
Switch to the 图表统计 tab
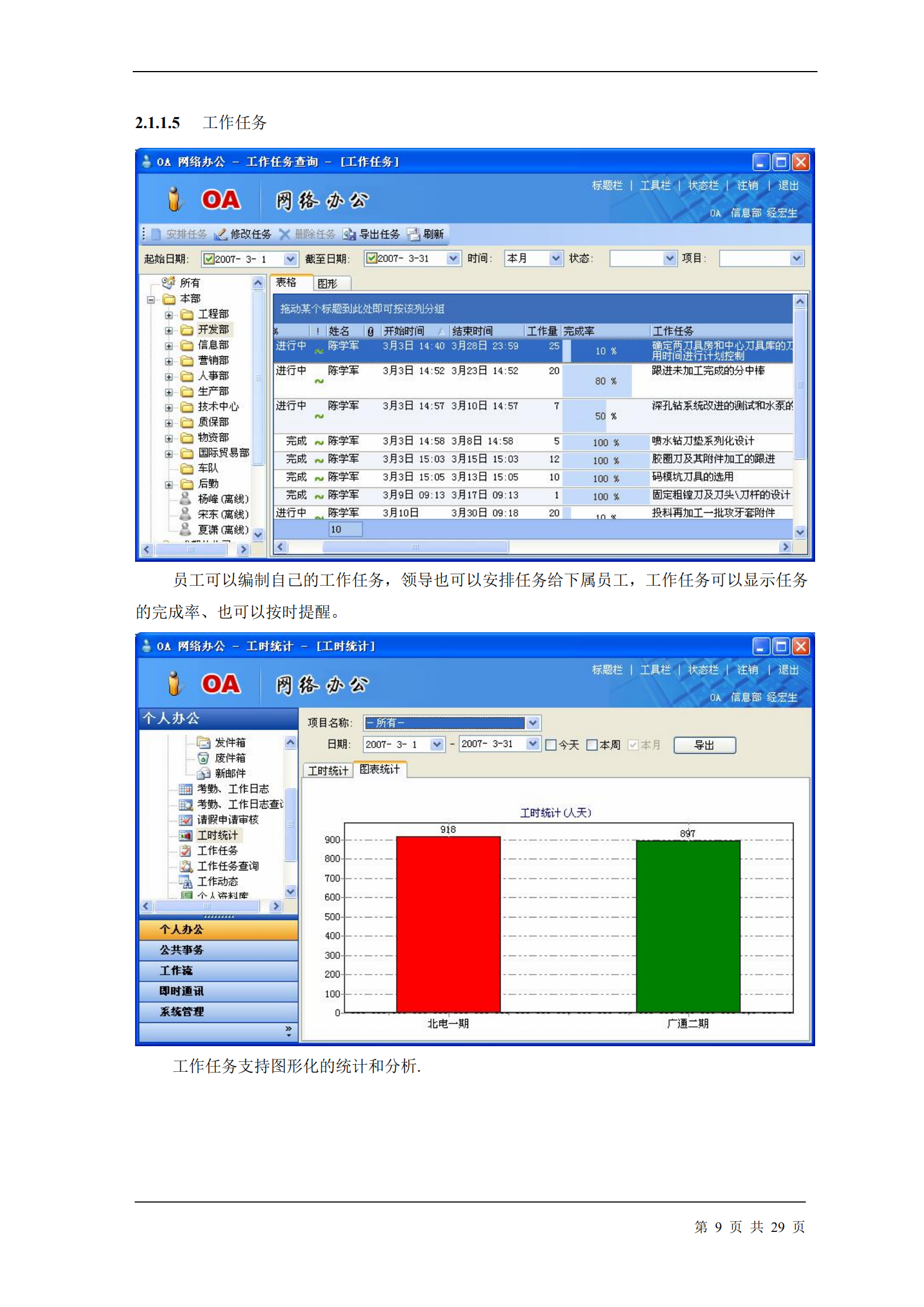click(x=380, y=770)
